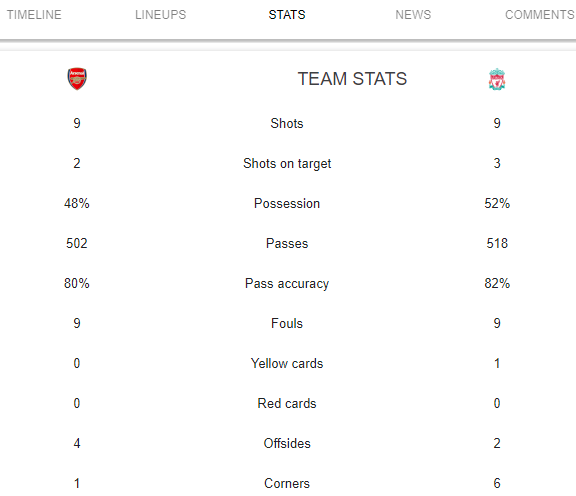Click Liverpool's 52% possession value
The image size is (576, 496).
[497, 204]
